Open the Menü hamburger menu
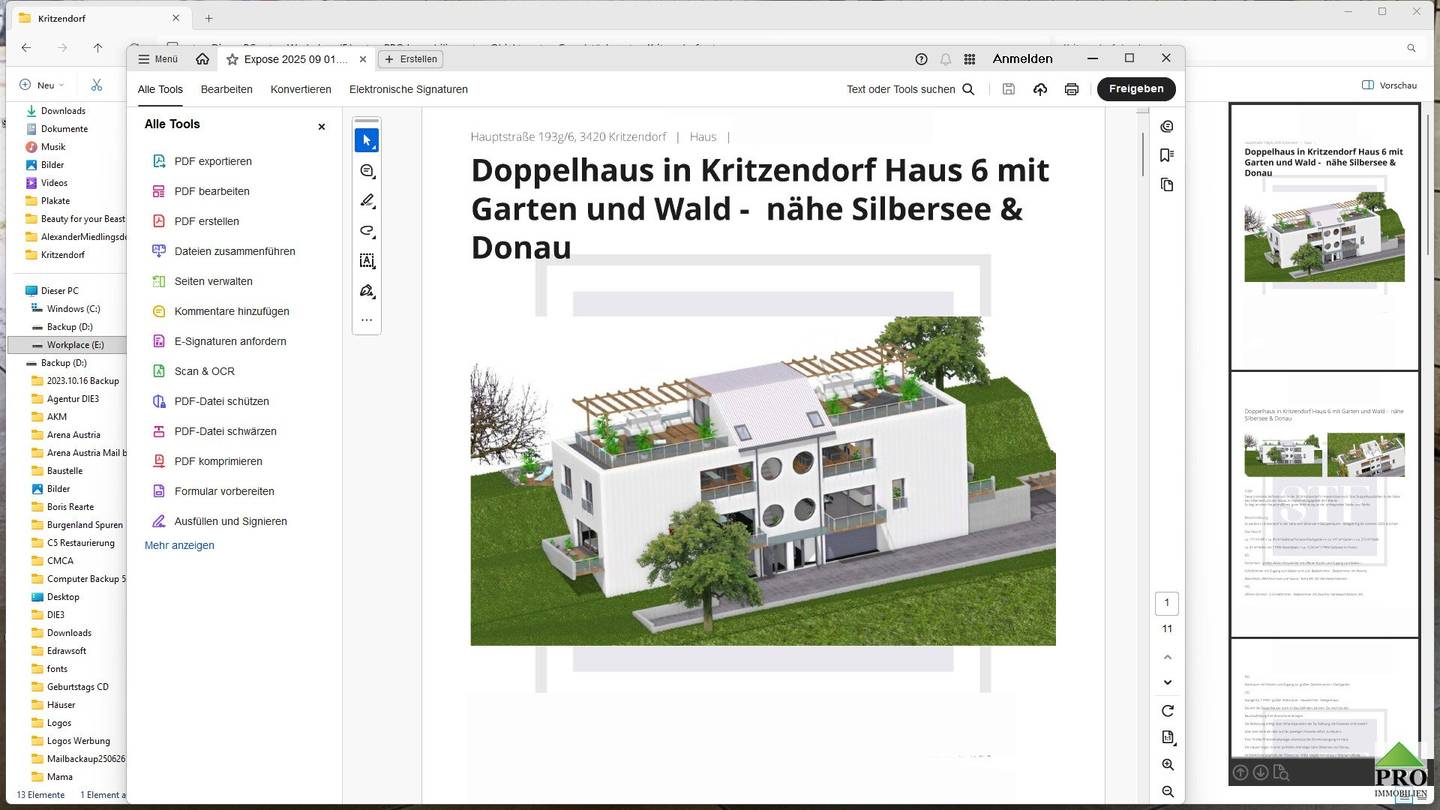 pos(158,59)
